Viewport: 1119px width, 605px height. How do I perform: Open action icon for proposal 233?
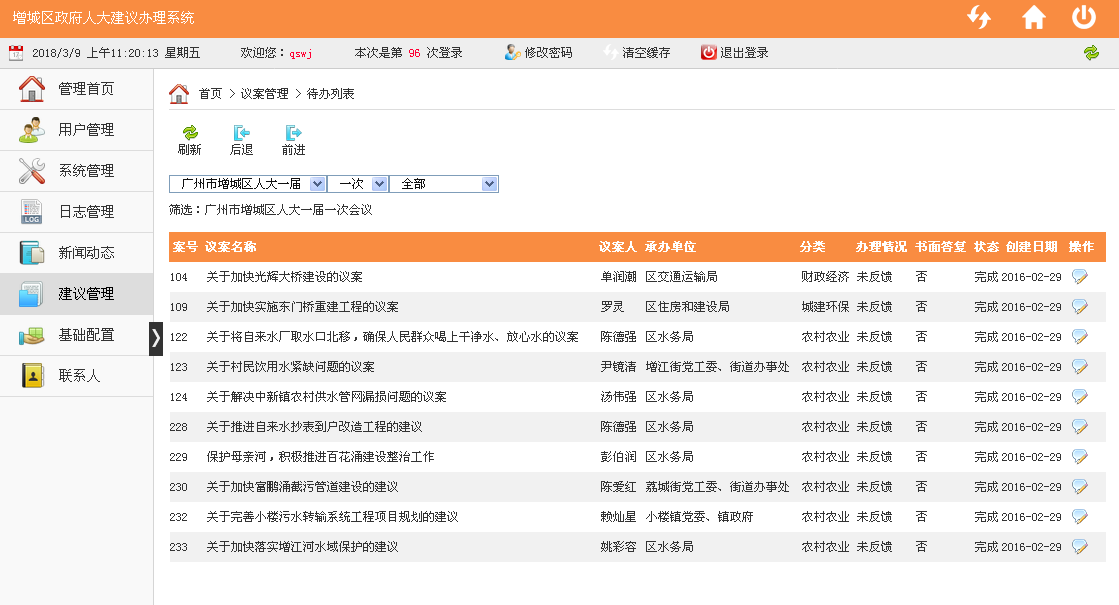click(x=1080, y=546)
